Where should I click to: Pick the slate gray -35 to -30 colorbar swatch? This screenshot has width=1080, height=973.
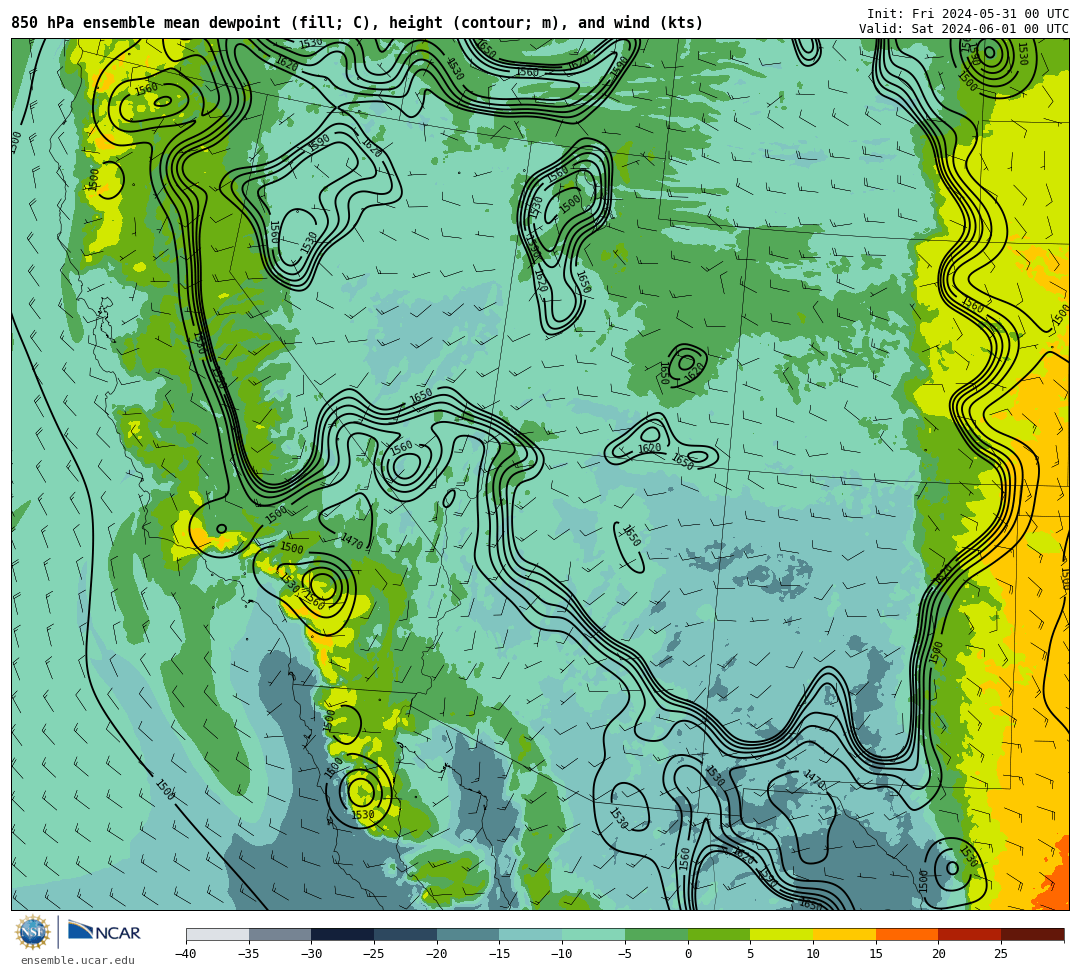pos(280,934)
